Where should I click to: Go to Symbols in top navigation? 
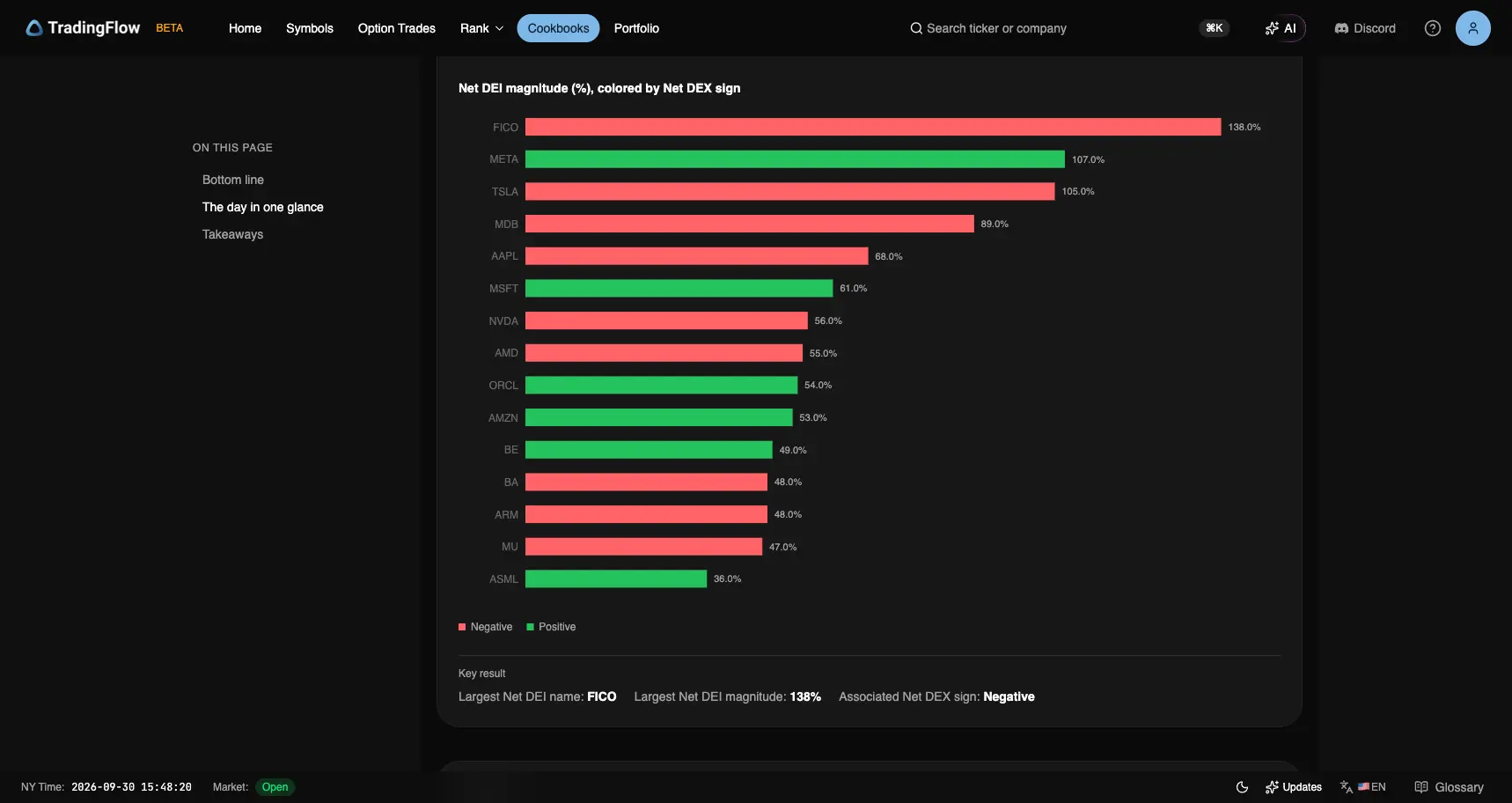click(x=310, y=28)
